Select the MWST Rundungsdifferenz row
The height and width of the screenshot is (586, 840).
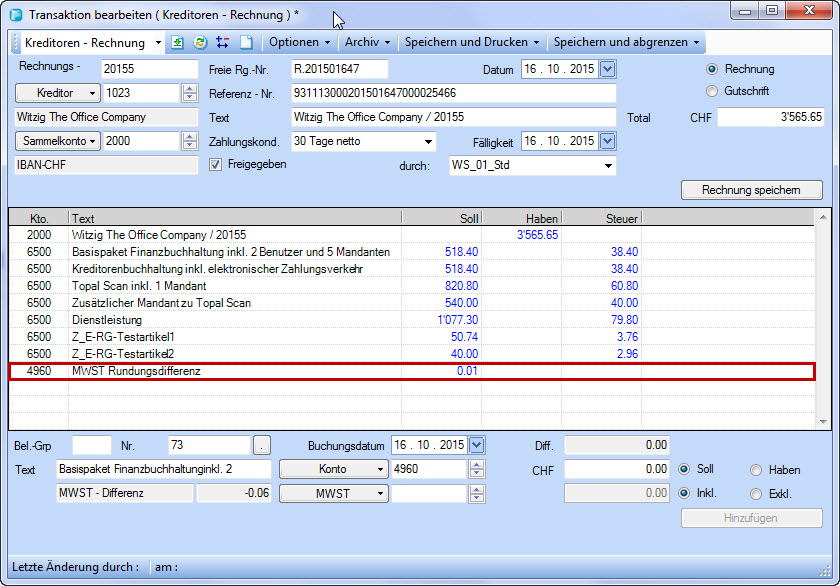(x=412, y=372)
